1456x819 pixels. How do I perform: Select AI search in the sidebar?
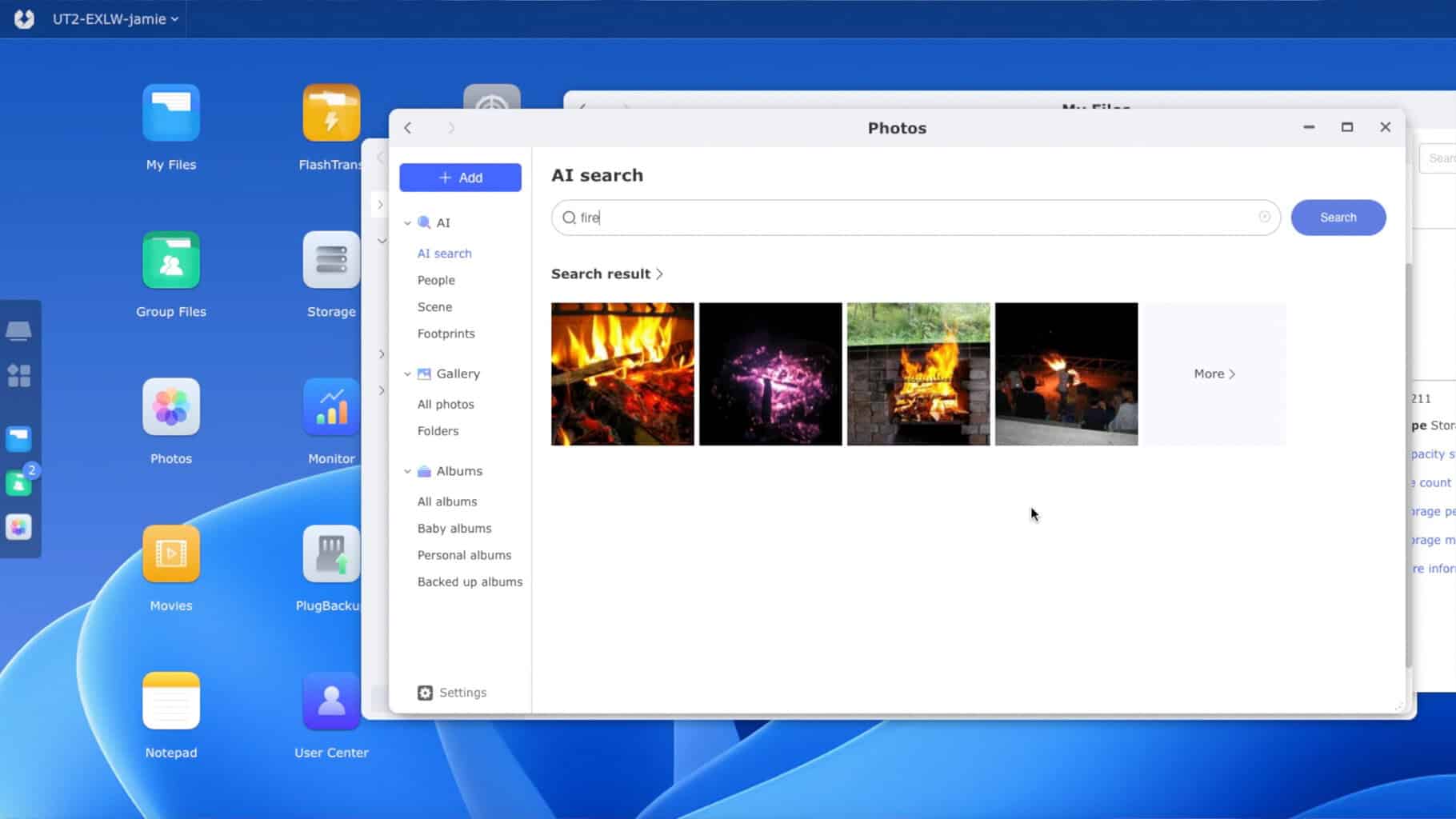click(x=444, y=254)
